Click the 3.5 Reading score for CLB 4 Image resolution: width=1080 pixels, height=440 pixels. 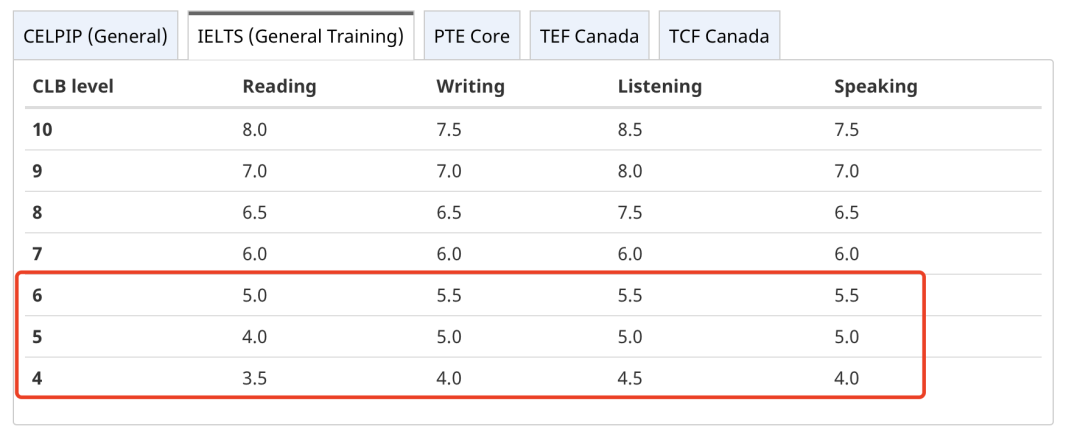(254, 378)
